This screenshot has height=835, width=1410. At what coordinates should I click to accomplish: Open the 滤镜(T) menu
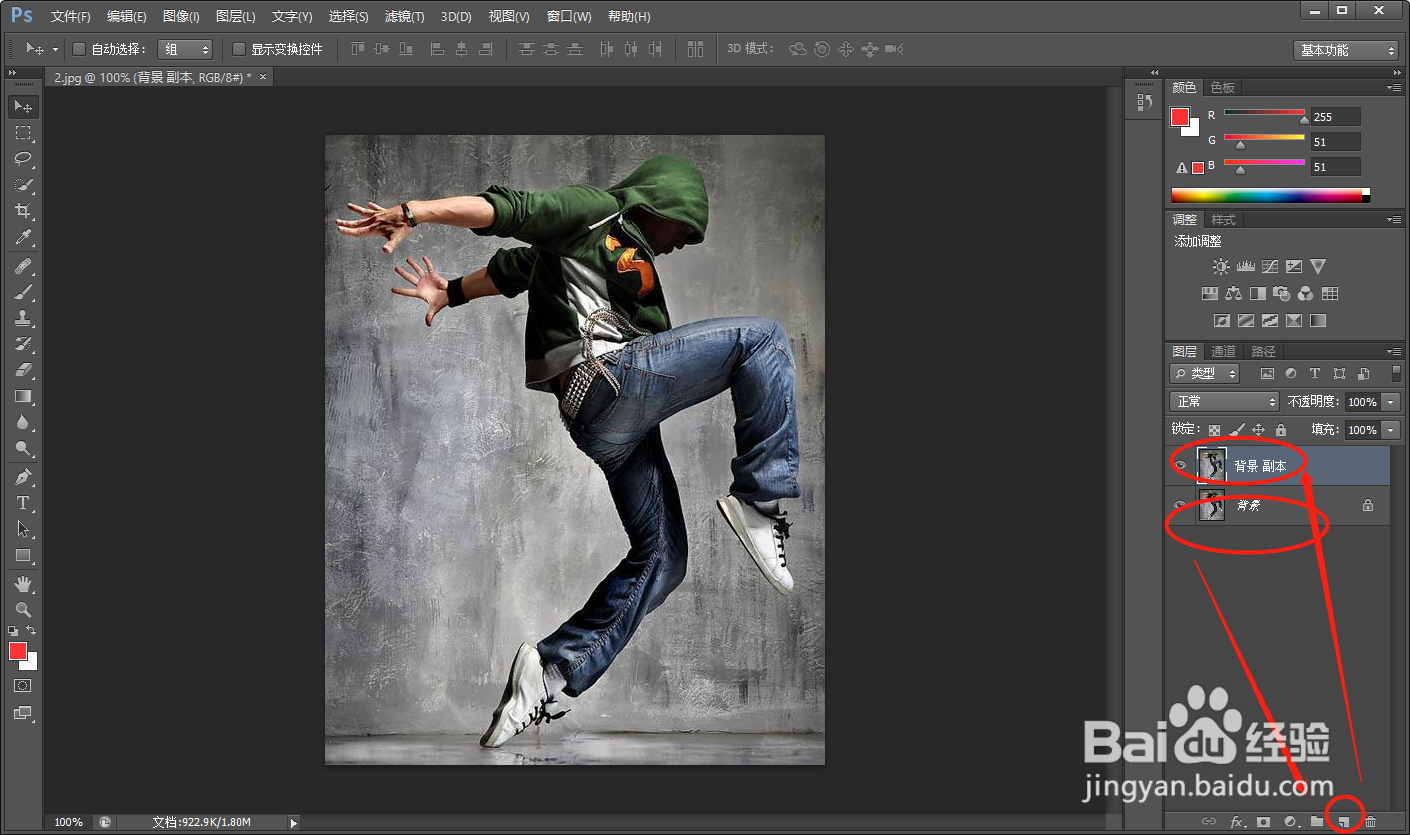(404, 17)
